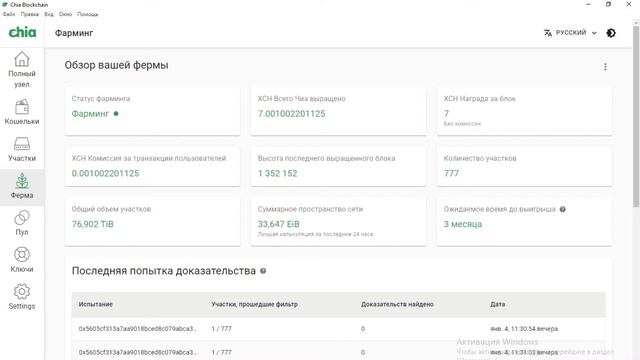
Task: Open the Полный узел (full node) page
Action: 22,69
